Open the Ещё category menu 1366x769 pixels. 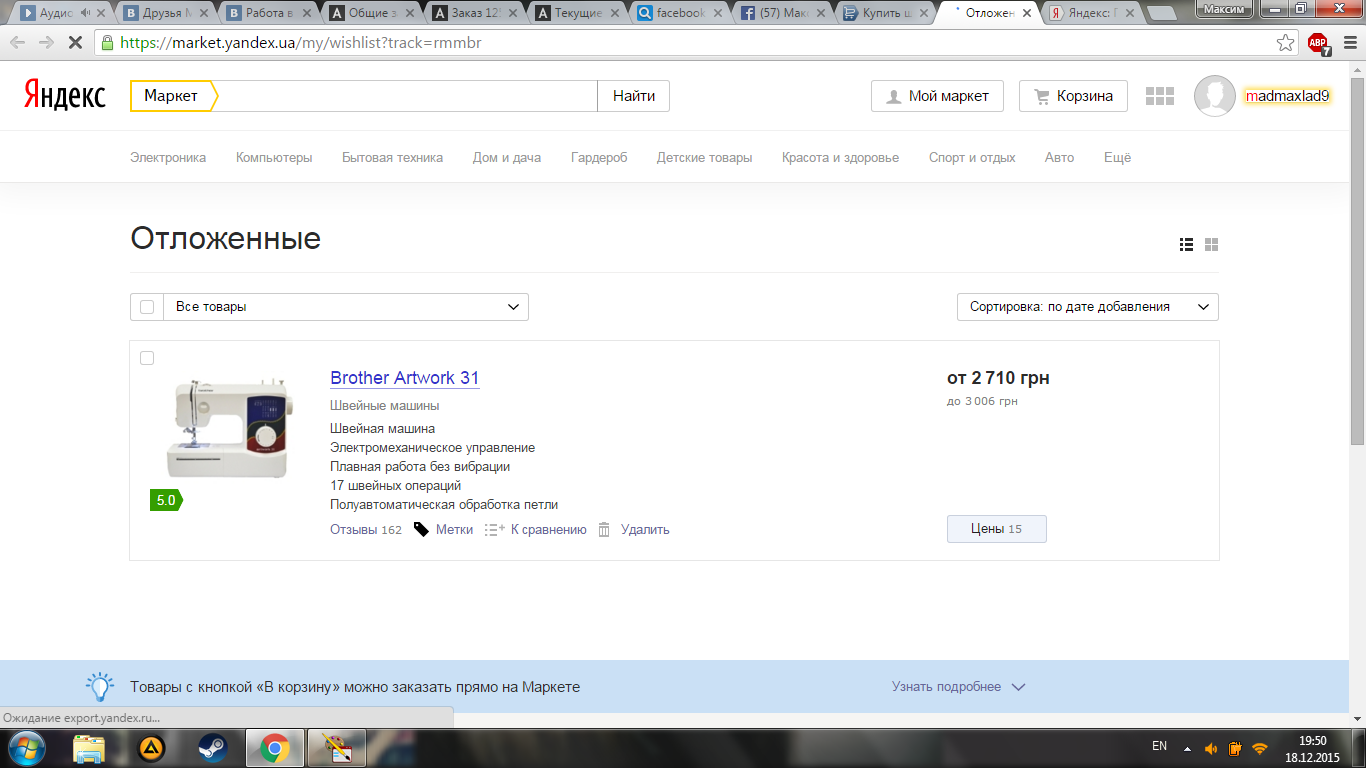(x=1117, y=158)
